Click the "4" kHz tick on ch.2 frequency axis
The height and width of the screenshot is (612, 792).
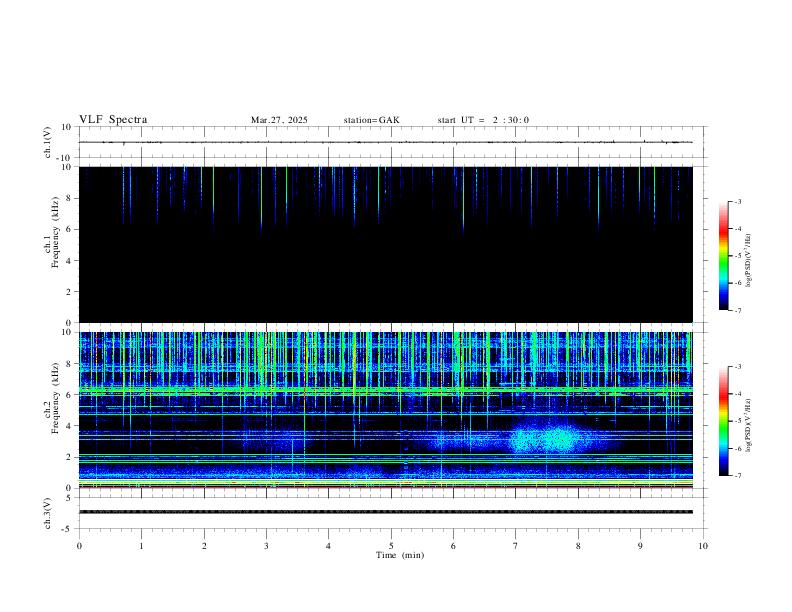[70, 426]
